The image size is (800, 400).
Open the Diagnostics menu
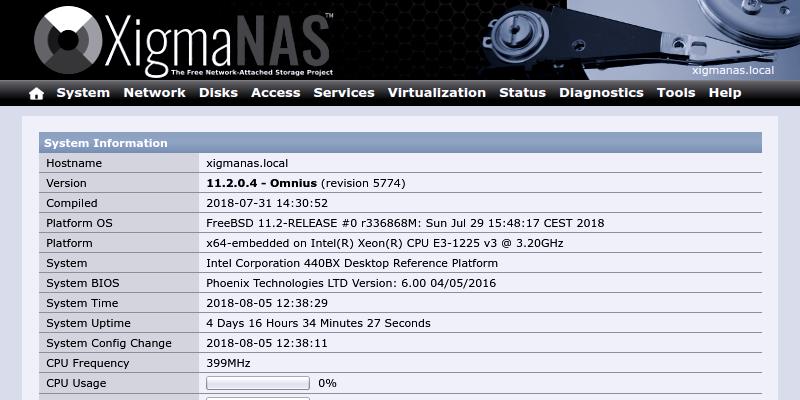(601, 93)
